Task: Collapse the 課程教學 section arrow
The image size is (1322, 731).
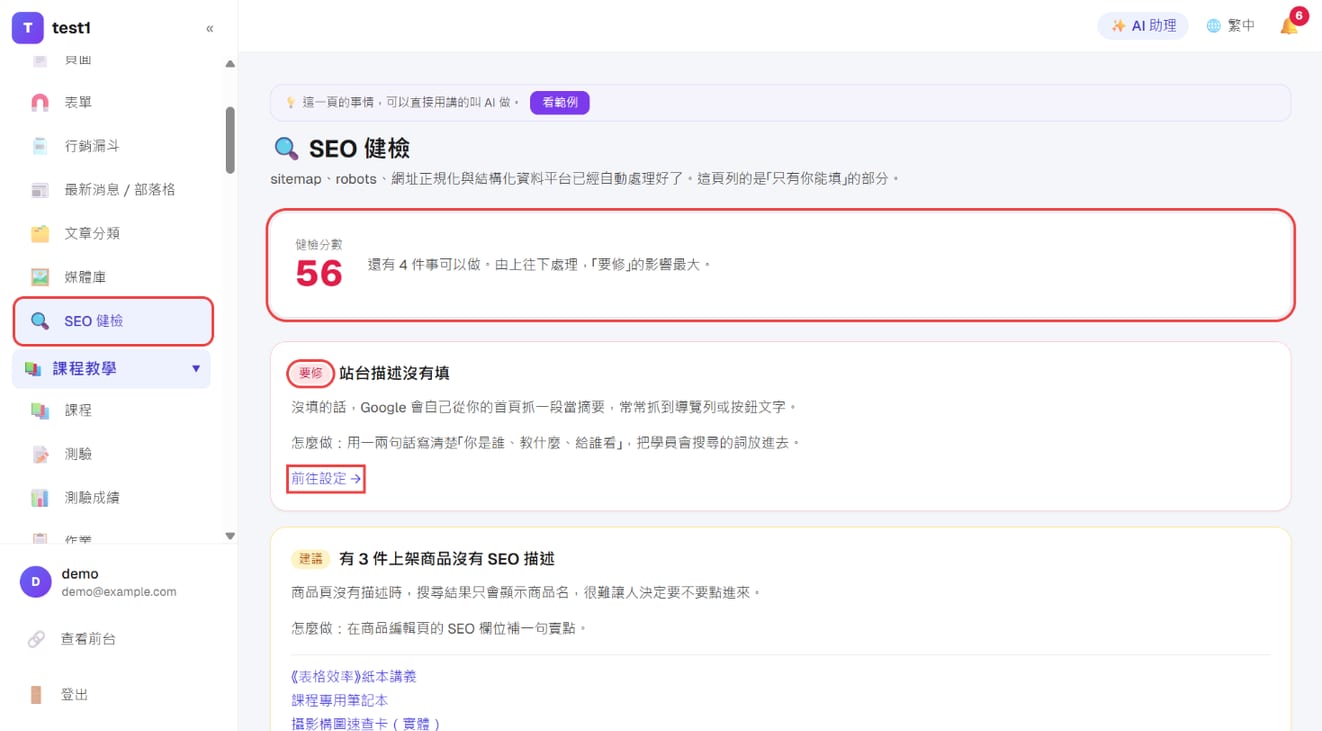Action: pos(196,369)
